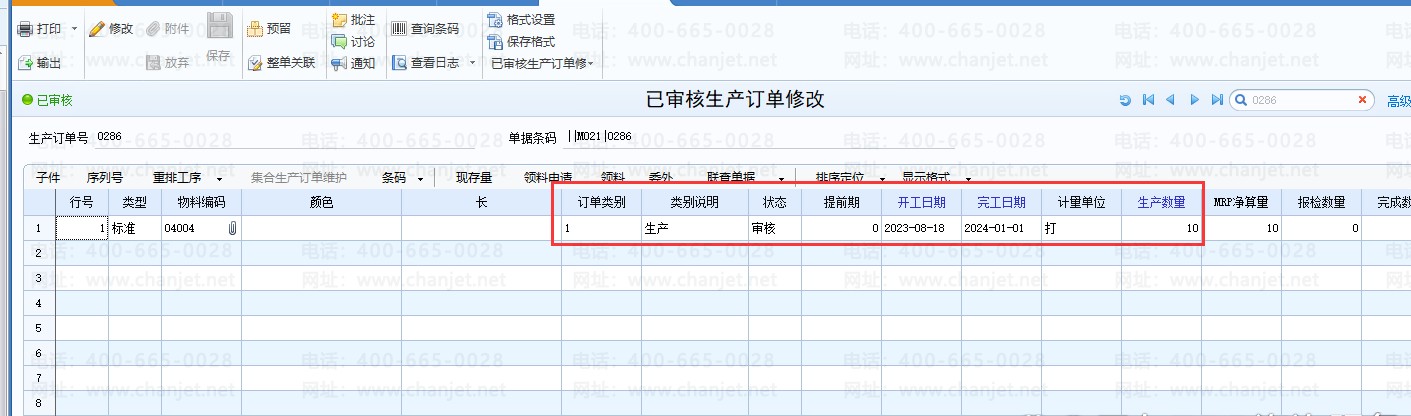
Task: Click the 计量单位 column header
Action: pyautogui.click(x=1081, y=202)
